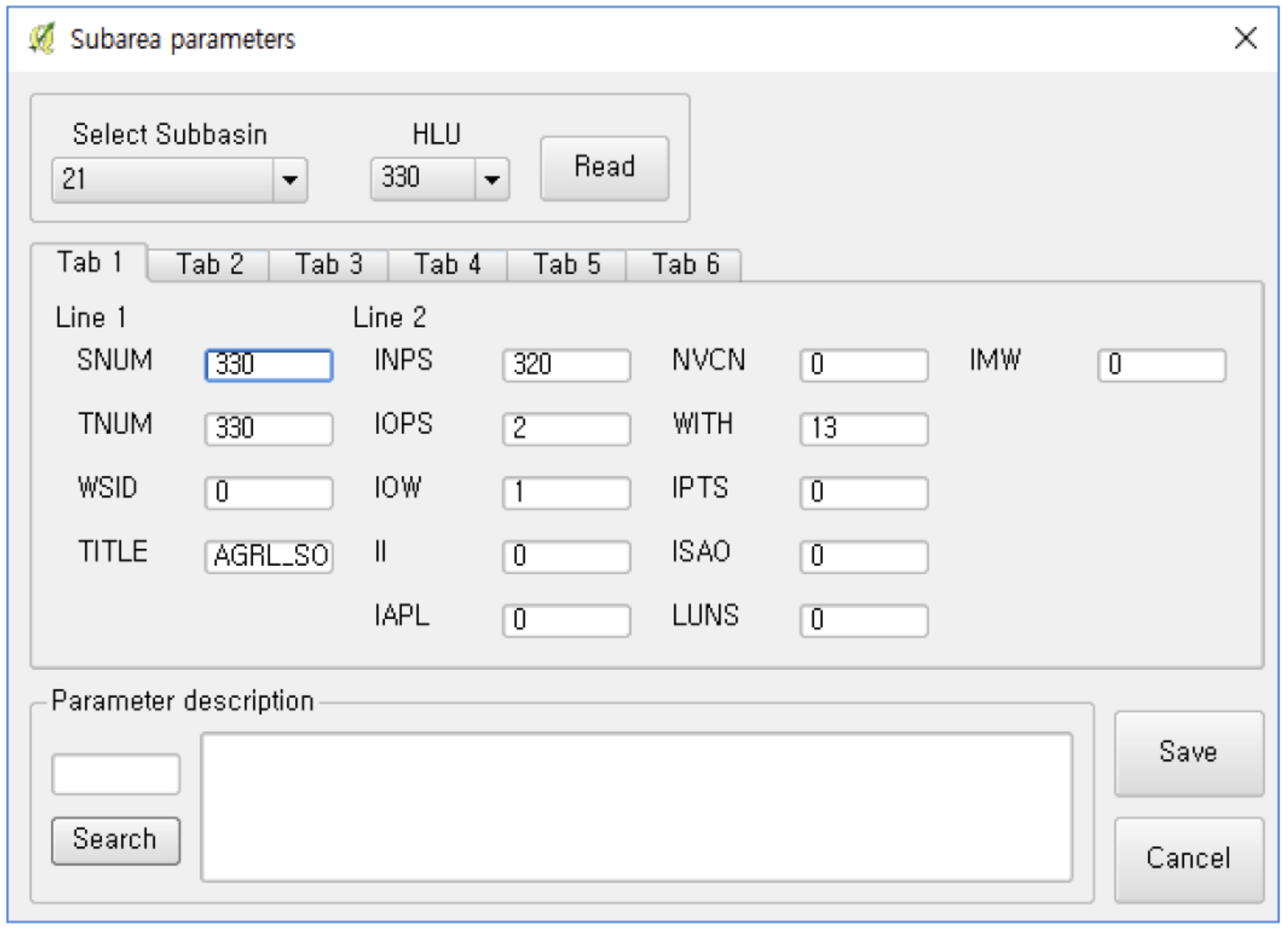Click the SNUM input field

coord(269,365)
